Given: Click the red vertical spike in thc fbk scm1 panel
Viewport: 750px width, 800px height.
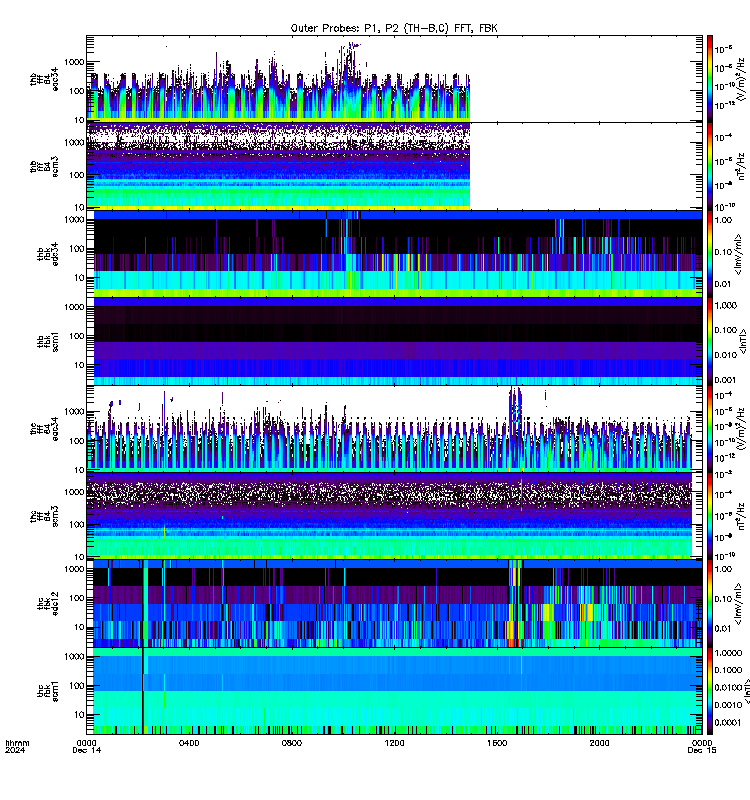Looking at the screenshot, I should click(143, 691).
